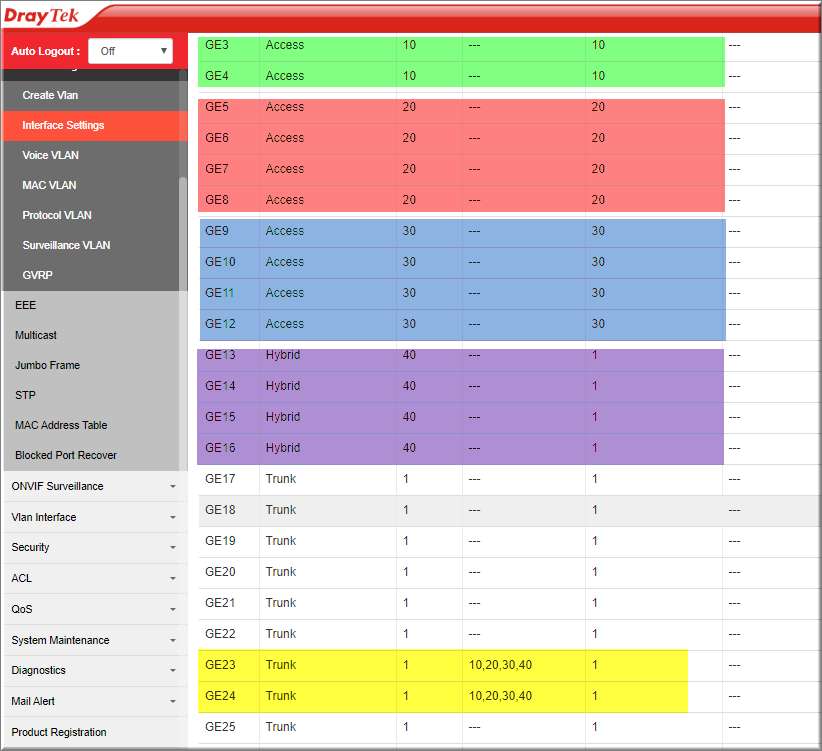Select the GE9 port cell
Image resolution: width=822 pixels, height=751 pixels.
click(229, 231)
